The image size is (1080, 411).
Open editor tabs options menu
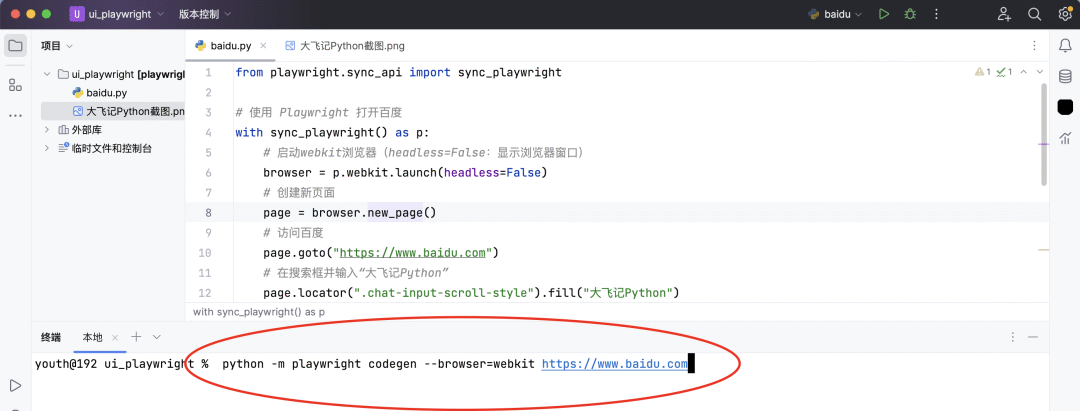[1034, 46]
